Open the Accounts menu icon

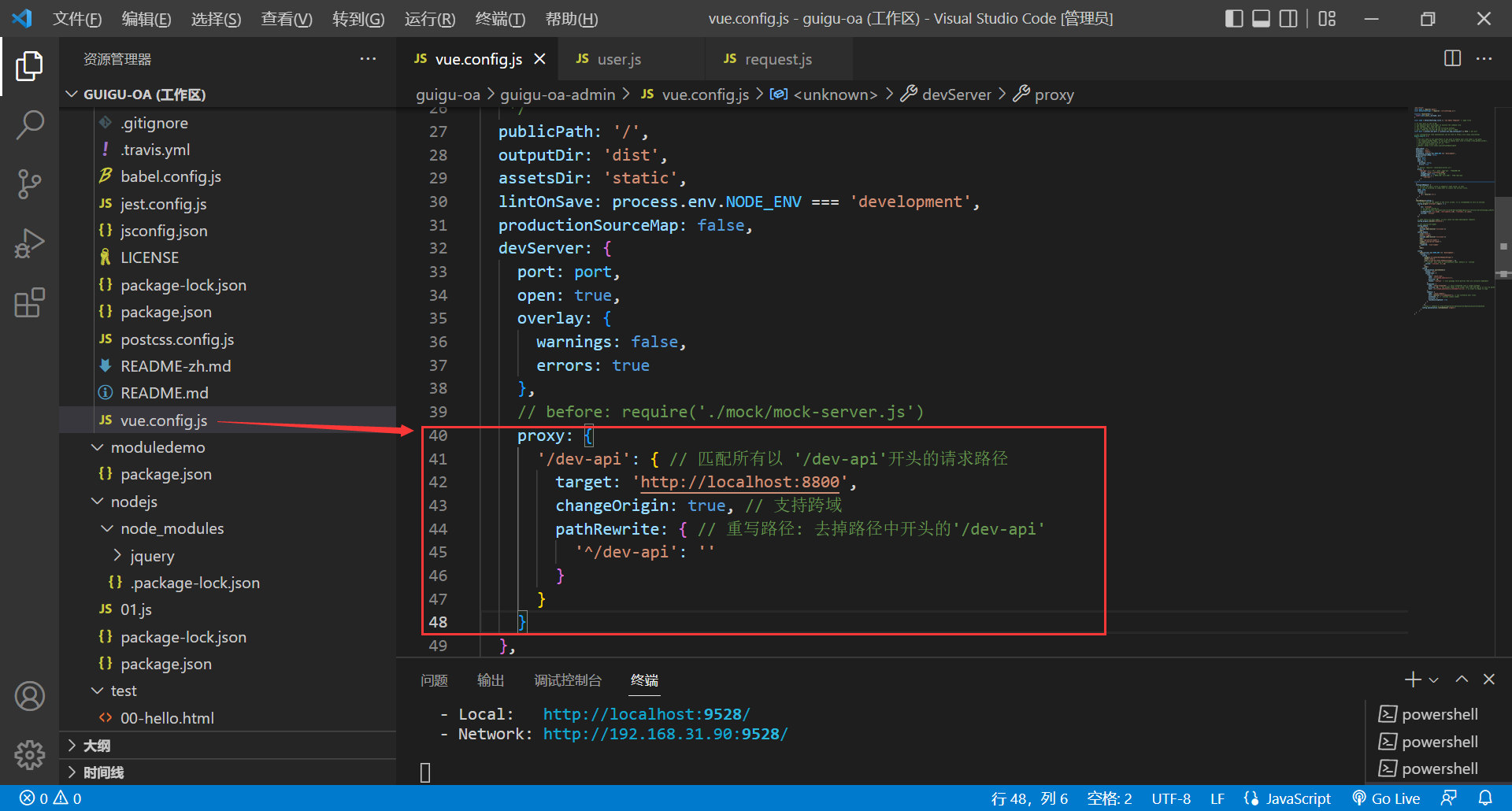click(x=30, y=696)
